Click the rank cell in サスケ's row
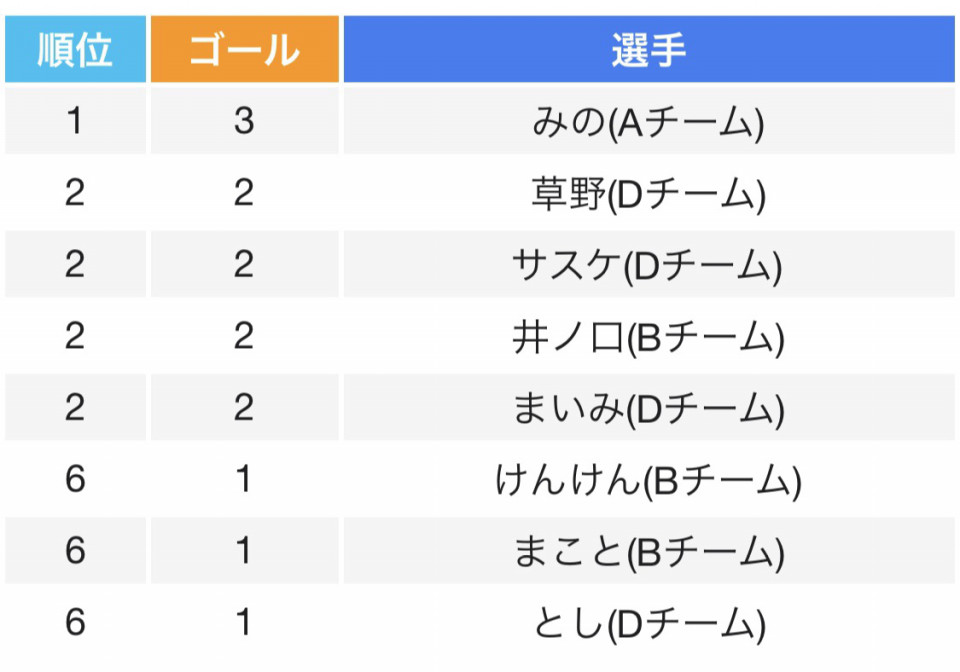 75,266
